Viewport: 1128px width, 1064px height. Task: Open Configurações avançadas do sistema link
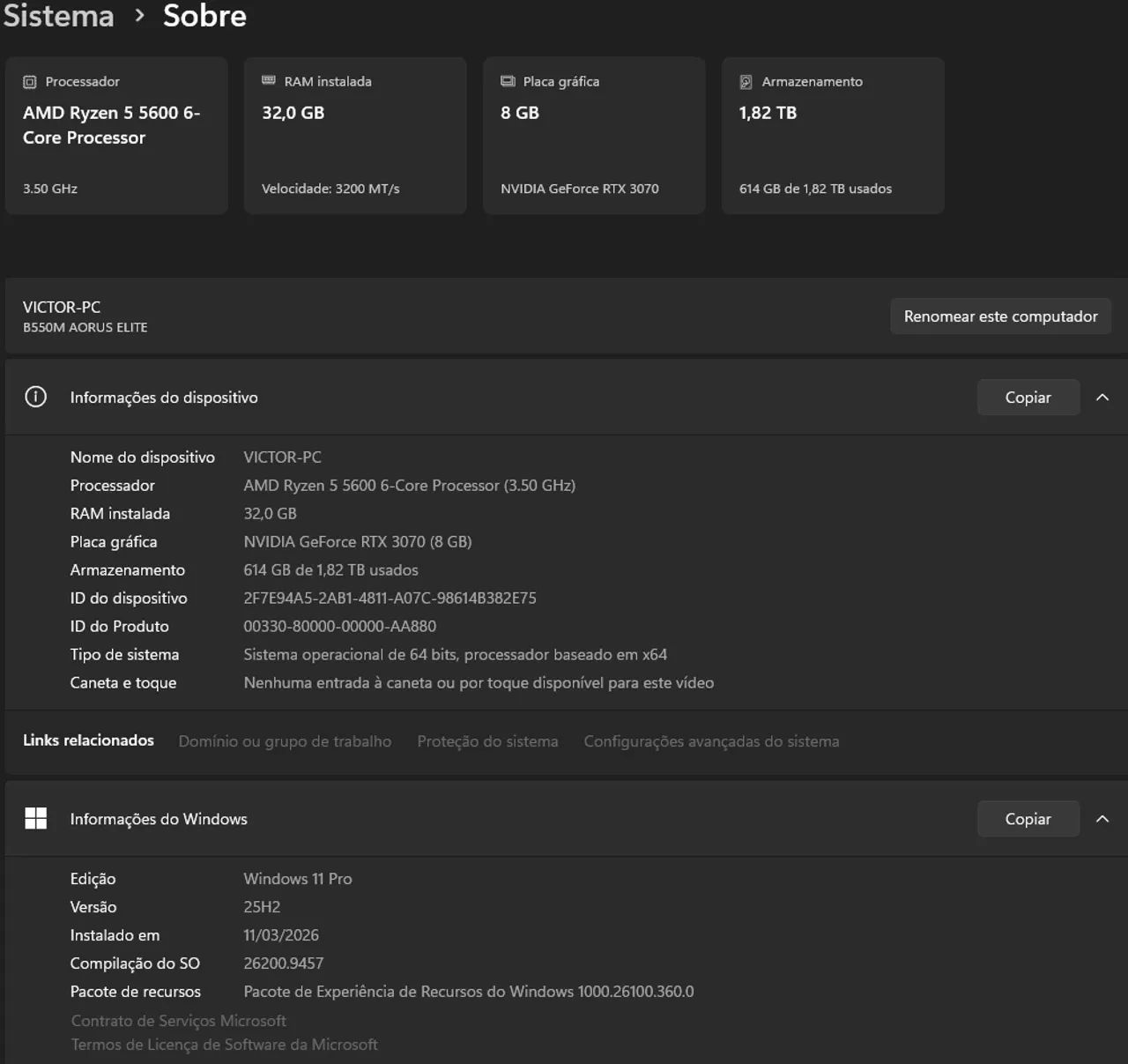click(711, 741)
